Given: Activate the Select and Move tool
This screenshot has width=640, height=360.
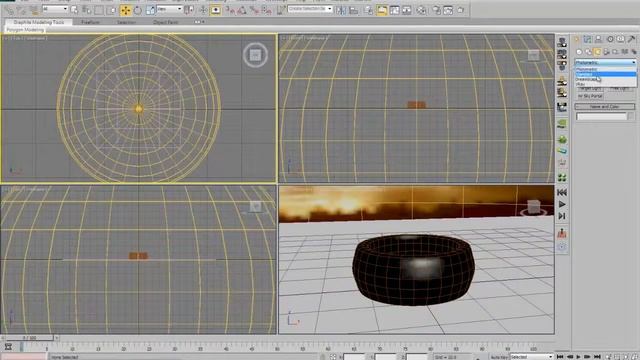Looking at the screenshot, I should [126, 10].
